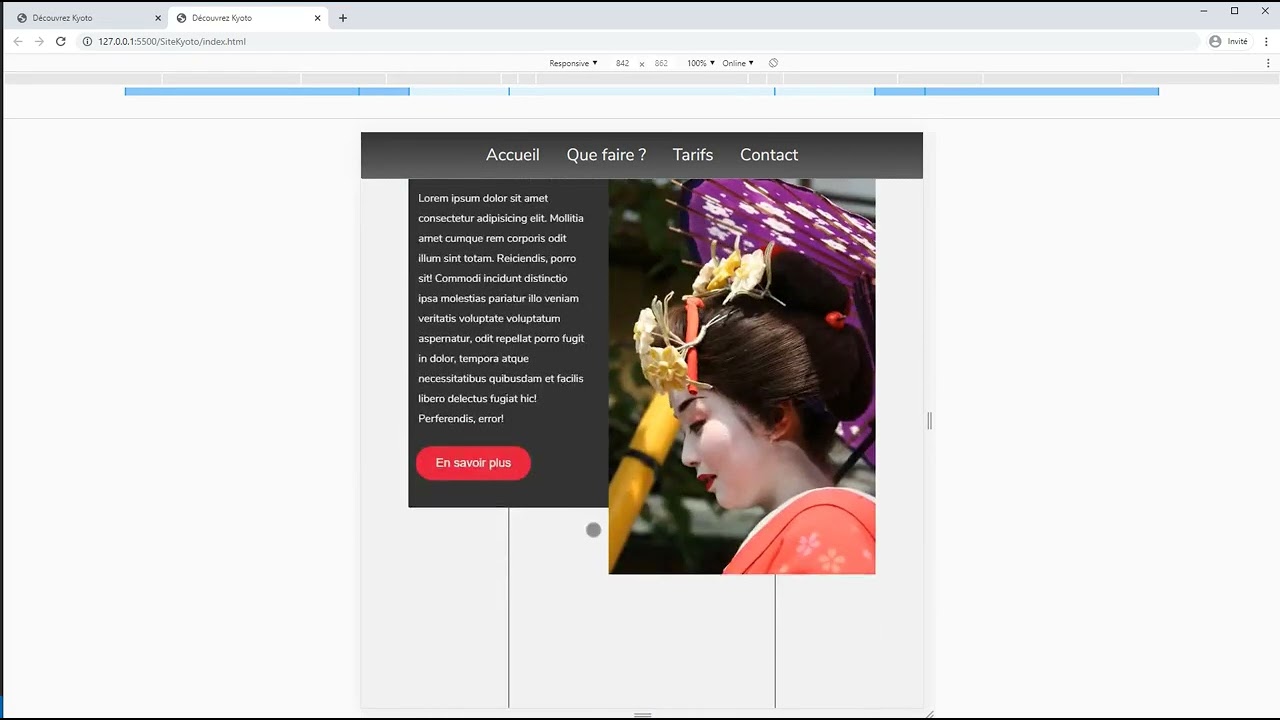The height and width of the screenshot is (720, 1280).
Task: Open the Contact navigation link
Action: (769, 155)
